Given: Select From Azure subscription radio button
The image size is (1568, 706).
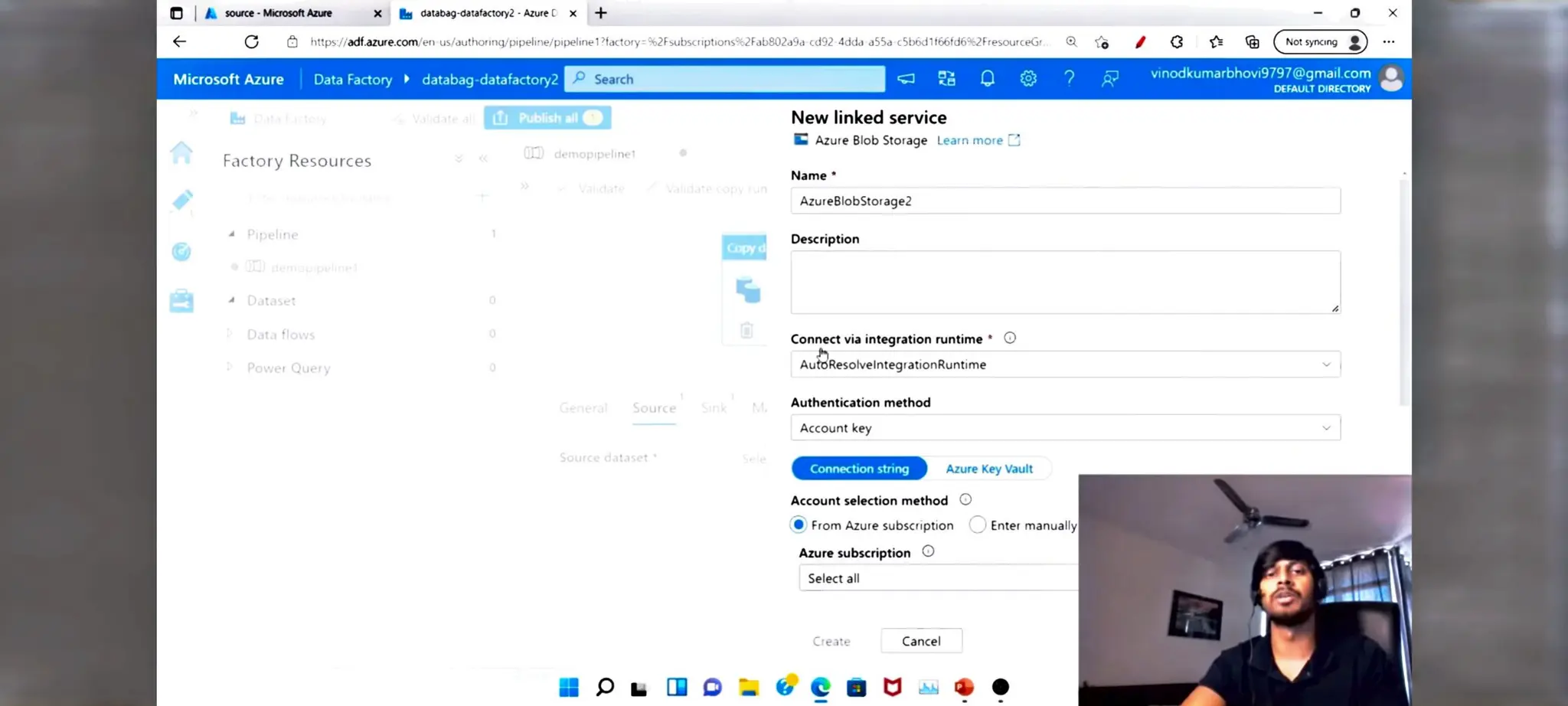Looking at the screenshot, I should [799, 525].
